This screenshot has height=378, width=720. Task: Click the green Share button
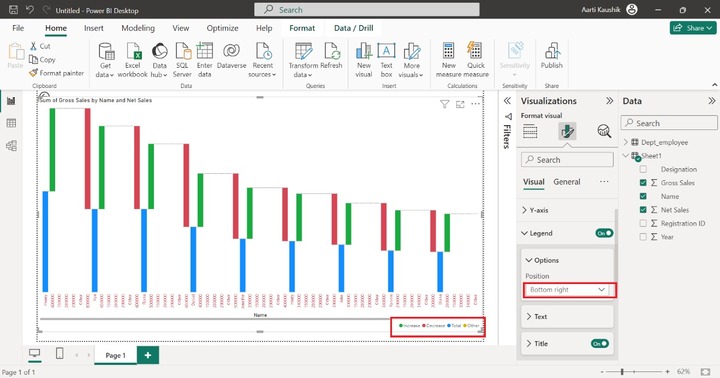click(692, 28)
